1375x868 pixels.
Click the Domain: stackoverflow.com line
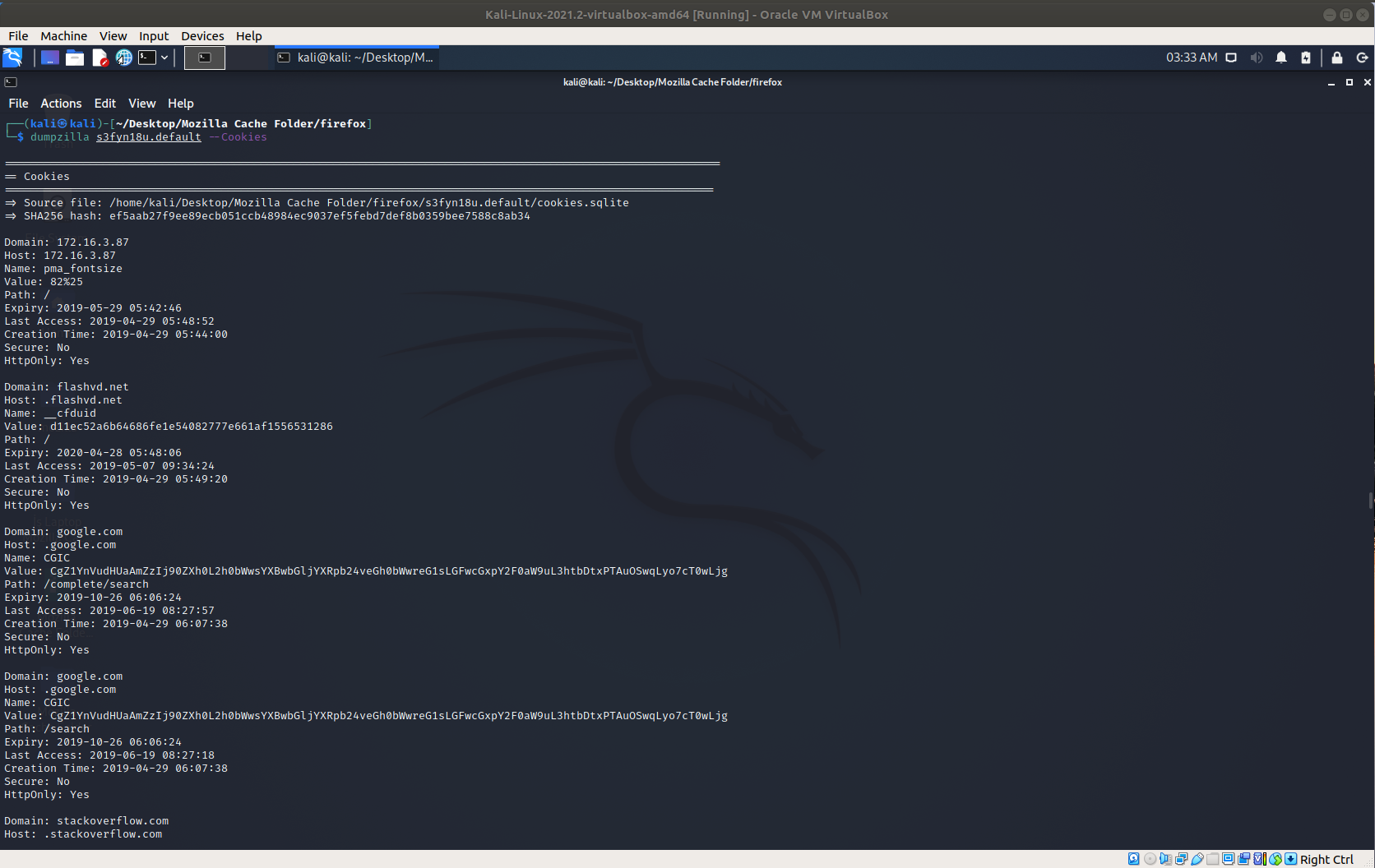(86, 821)
